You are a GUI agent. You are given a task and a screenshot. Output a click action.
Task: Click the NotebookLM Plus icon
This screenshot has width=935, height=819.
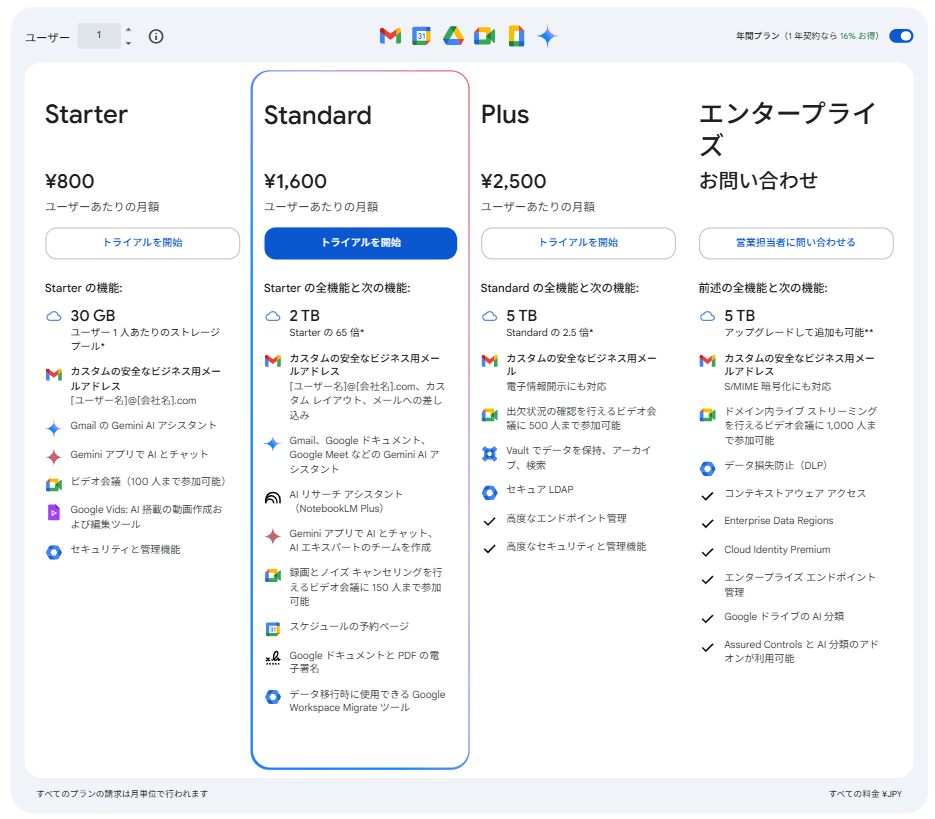tap(273, 497)
